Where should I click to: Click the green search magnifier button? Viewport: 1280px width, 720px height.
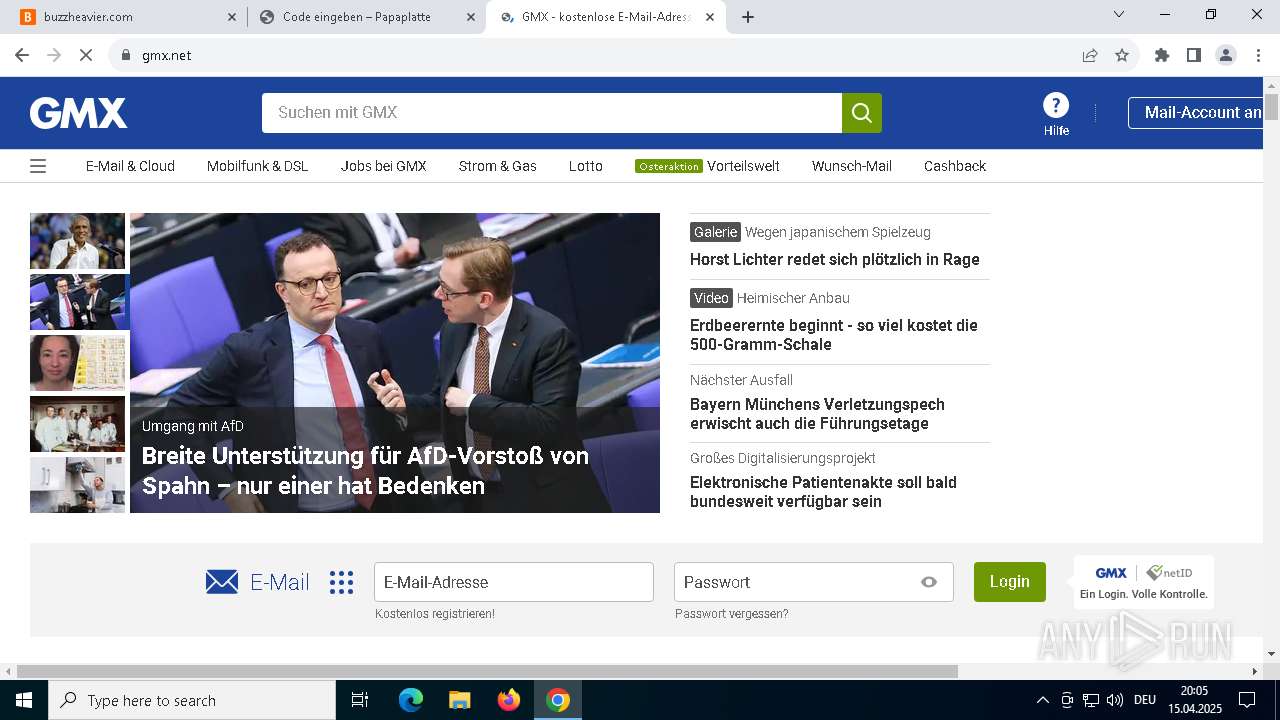pyautogui.click(x=862, y=113)
